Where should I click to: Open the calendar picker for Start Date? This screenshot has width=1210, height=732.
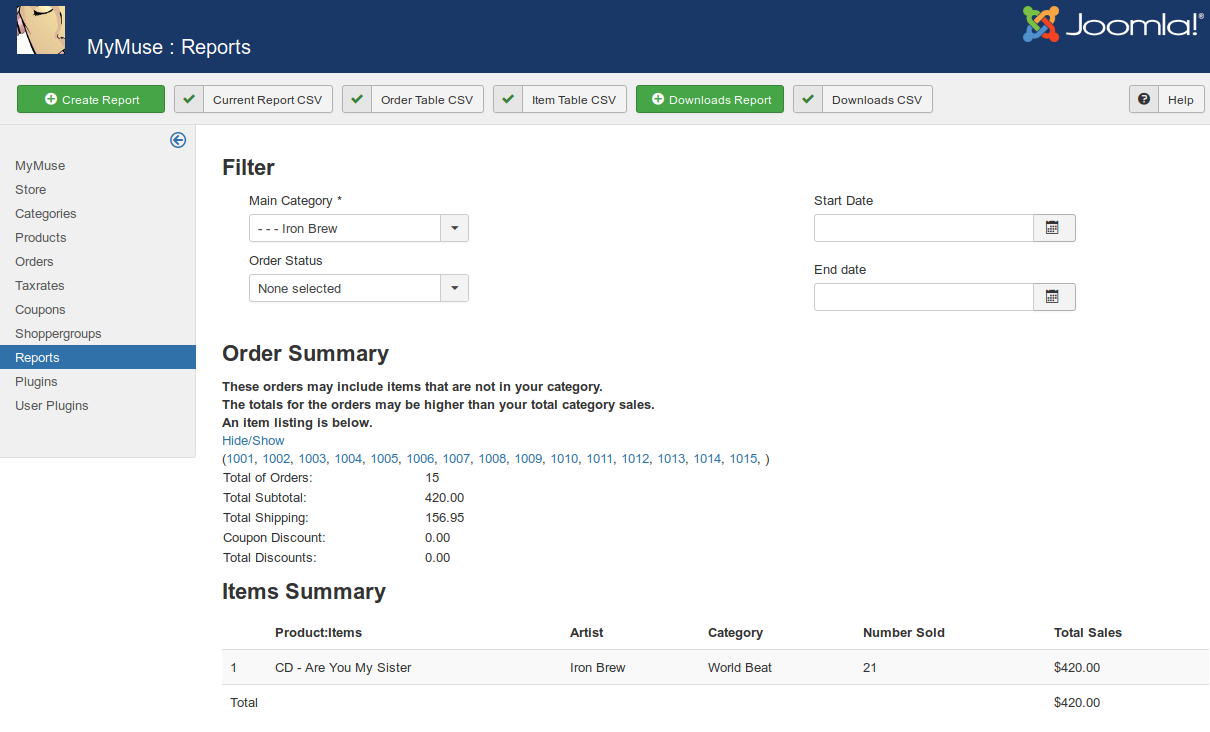pos(1054,228)
